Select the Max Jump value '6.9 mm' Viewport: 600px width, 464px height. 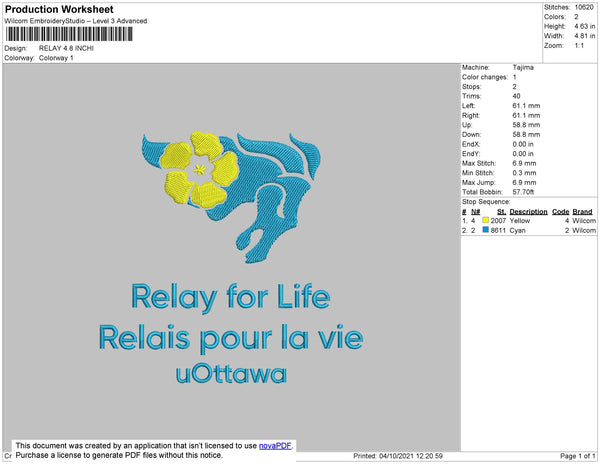pos(524,182)
